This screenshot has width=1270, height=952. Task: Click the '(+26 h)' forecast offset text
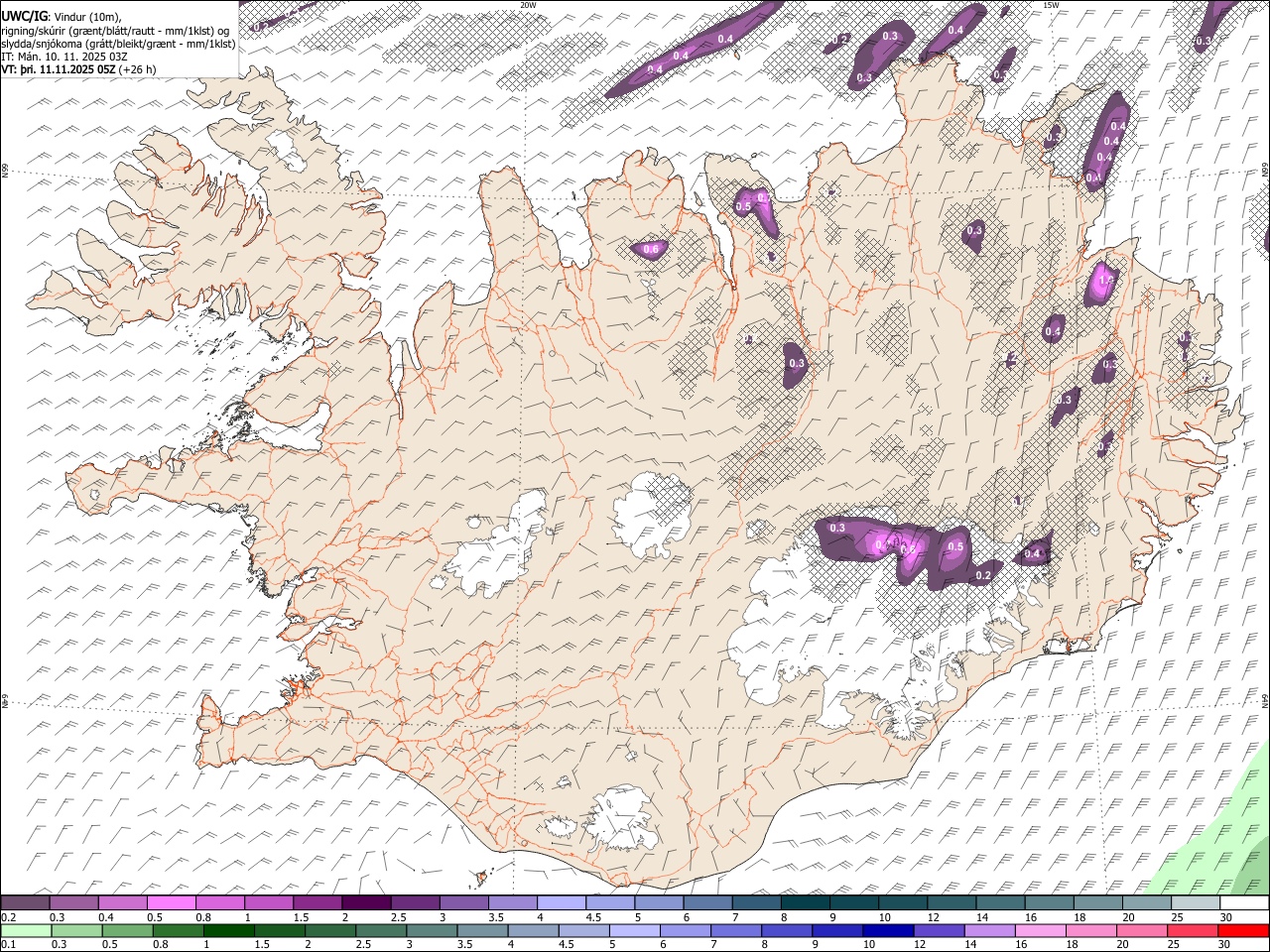coord(137,69)
